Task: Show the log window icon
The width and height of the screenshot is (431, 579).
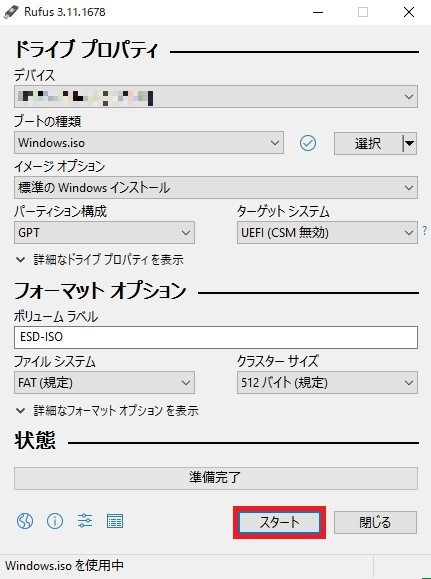Action: coord(115,521)
